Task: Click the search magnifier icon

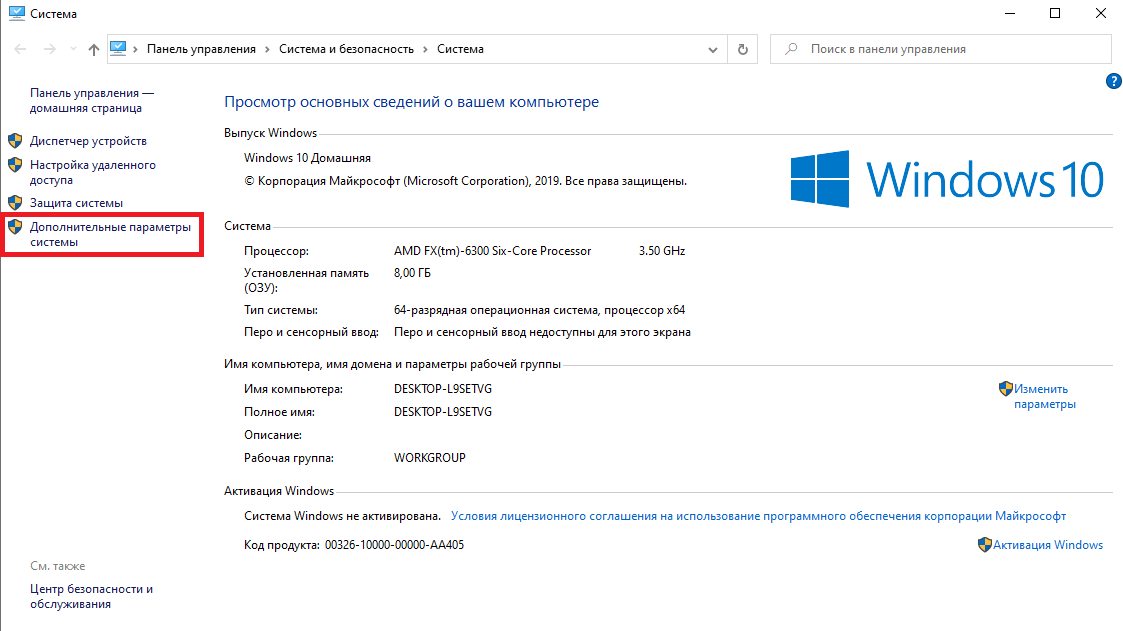Action: 791,49
